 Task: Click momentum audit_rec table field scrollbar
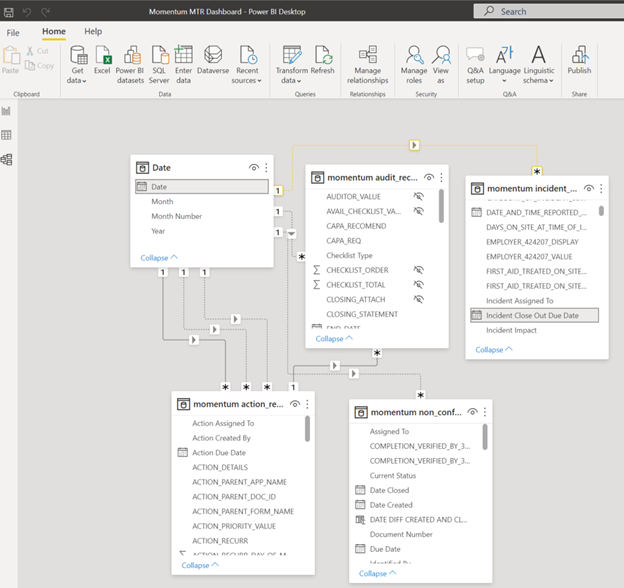point(441,206)
